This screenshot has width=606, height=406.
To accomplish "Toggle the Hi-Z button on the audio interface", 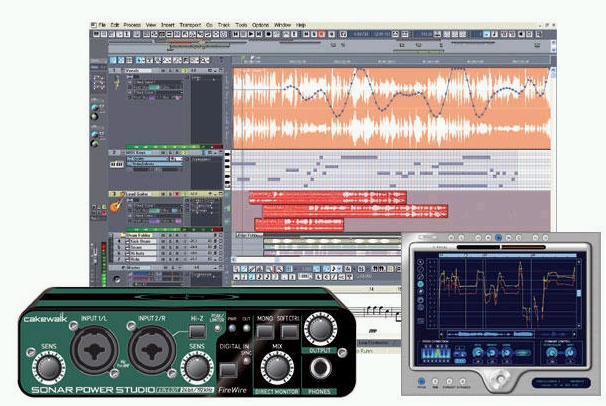I will pos(197,331).
